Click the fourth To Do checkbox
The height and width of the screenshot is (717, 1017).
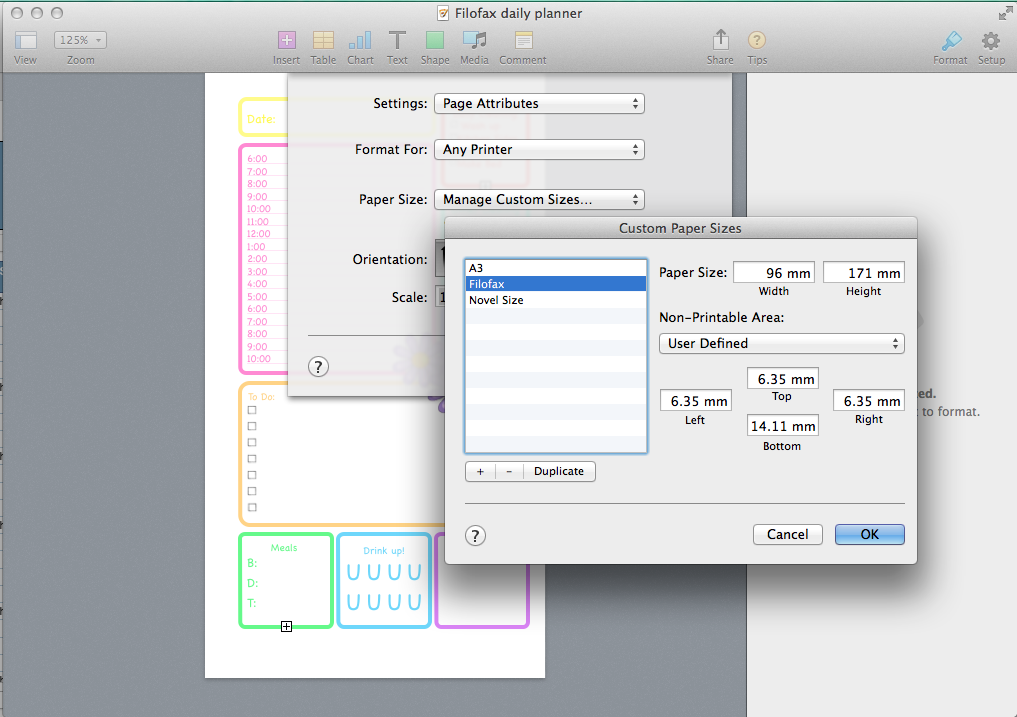click(252, 459)
